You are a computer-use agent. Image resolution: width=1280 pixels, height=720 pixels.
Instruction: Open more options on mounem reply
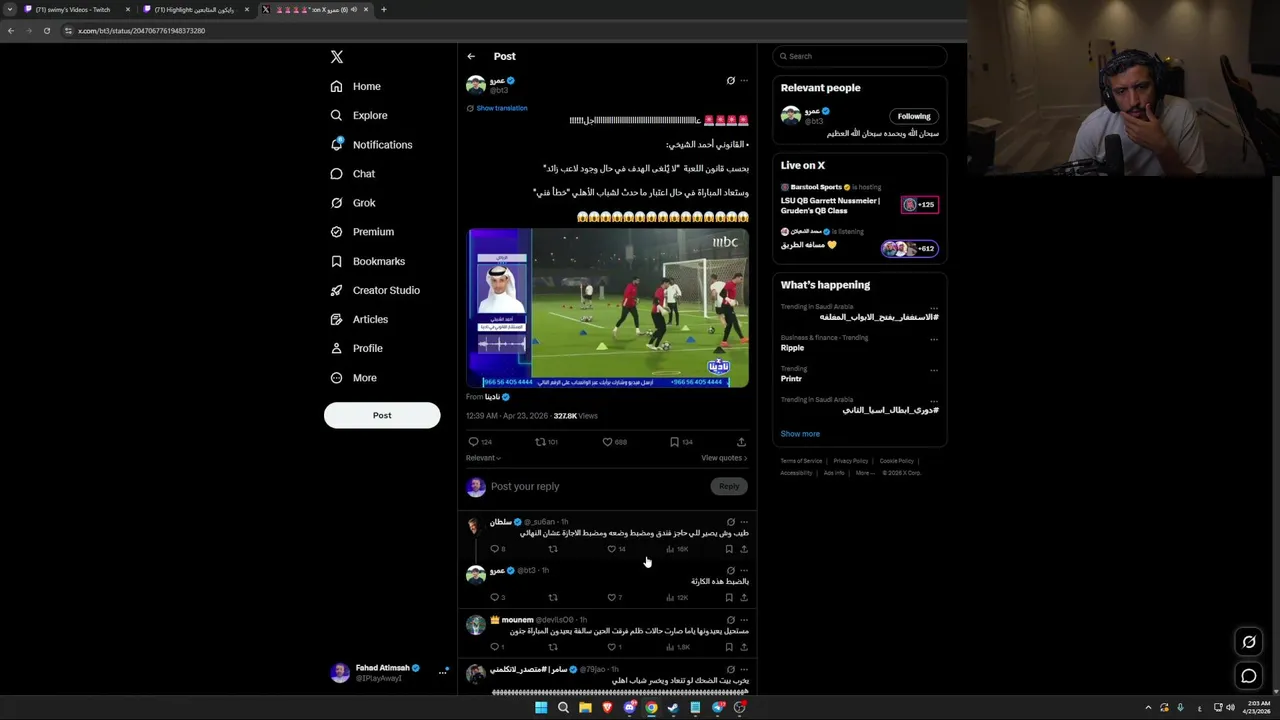pyautogui.click(x=744, y=620)
